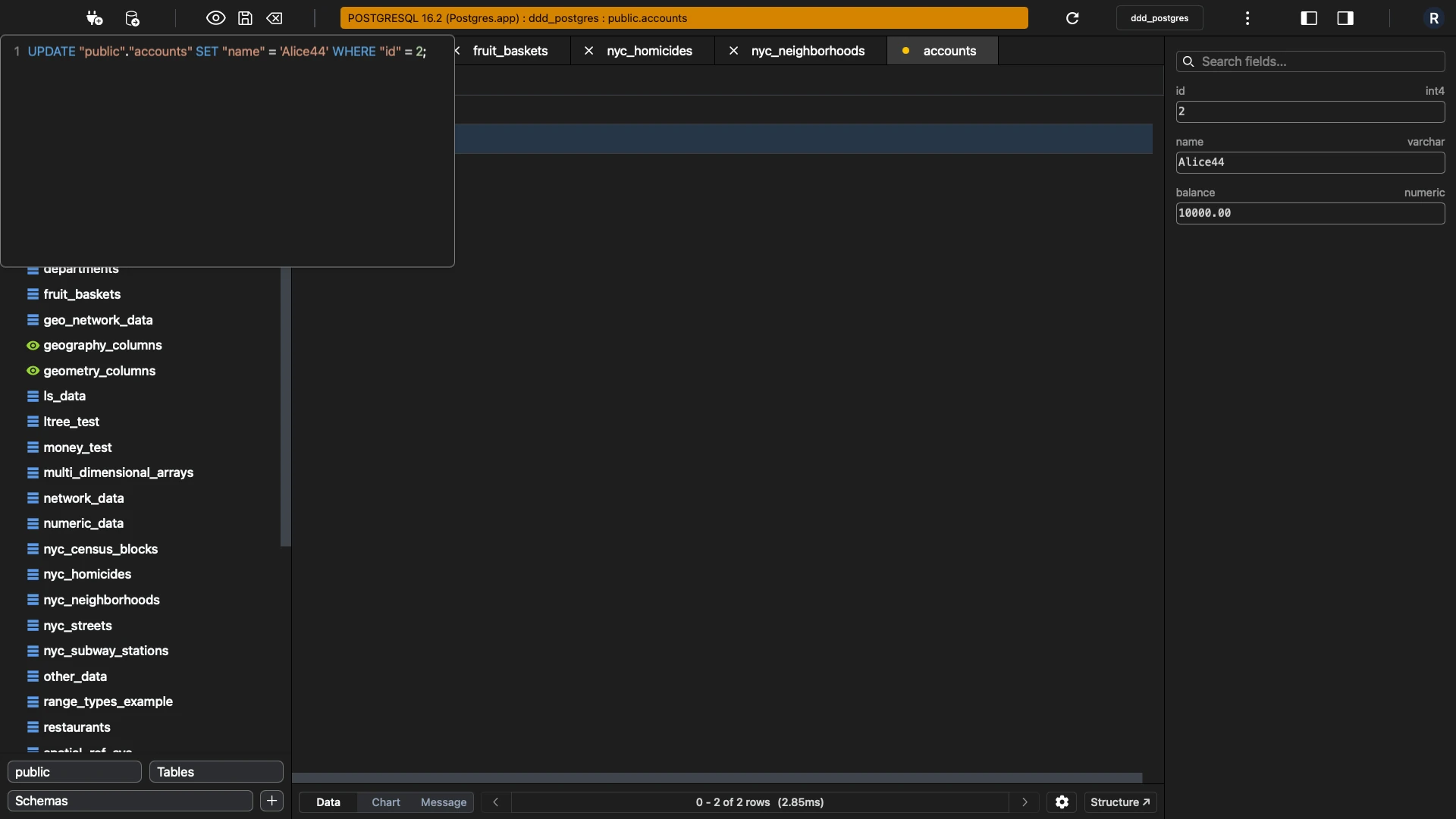Toggle the left sidebar panel
The image size is (1456, 819).
pos(1309,18)
